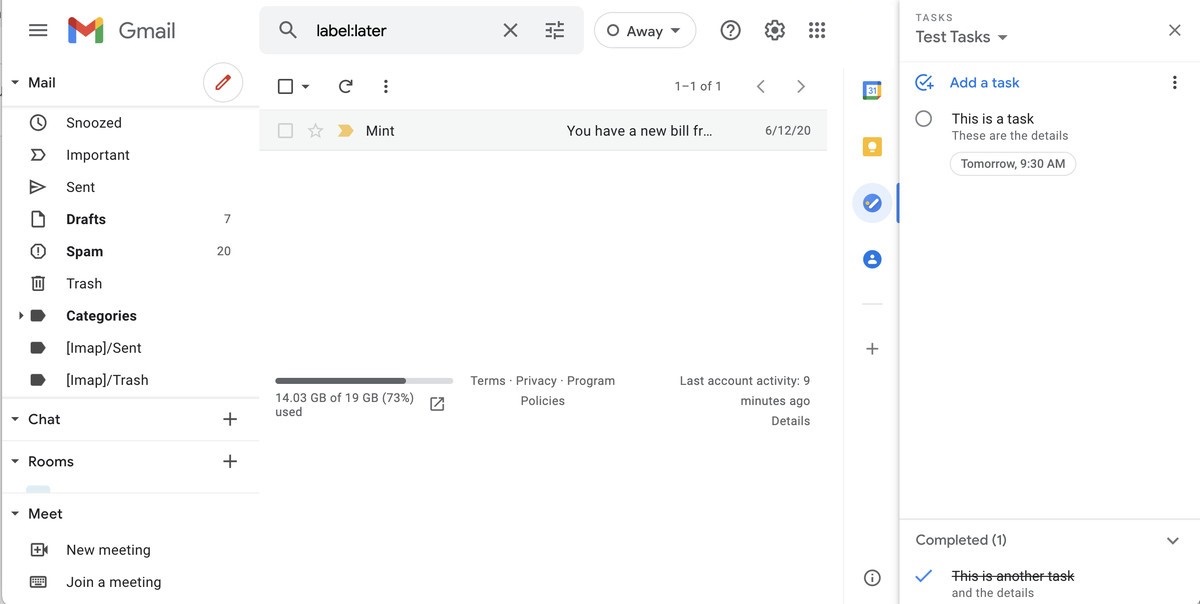The height and width of the screenshot is (604, 1200).
Task: Mark 'This is a task' as complete
Action: point(924,119)
